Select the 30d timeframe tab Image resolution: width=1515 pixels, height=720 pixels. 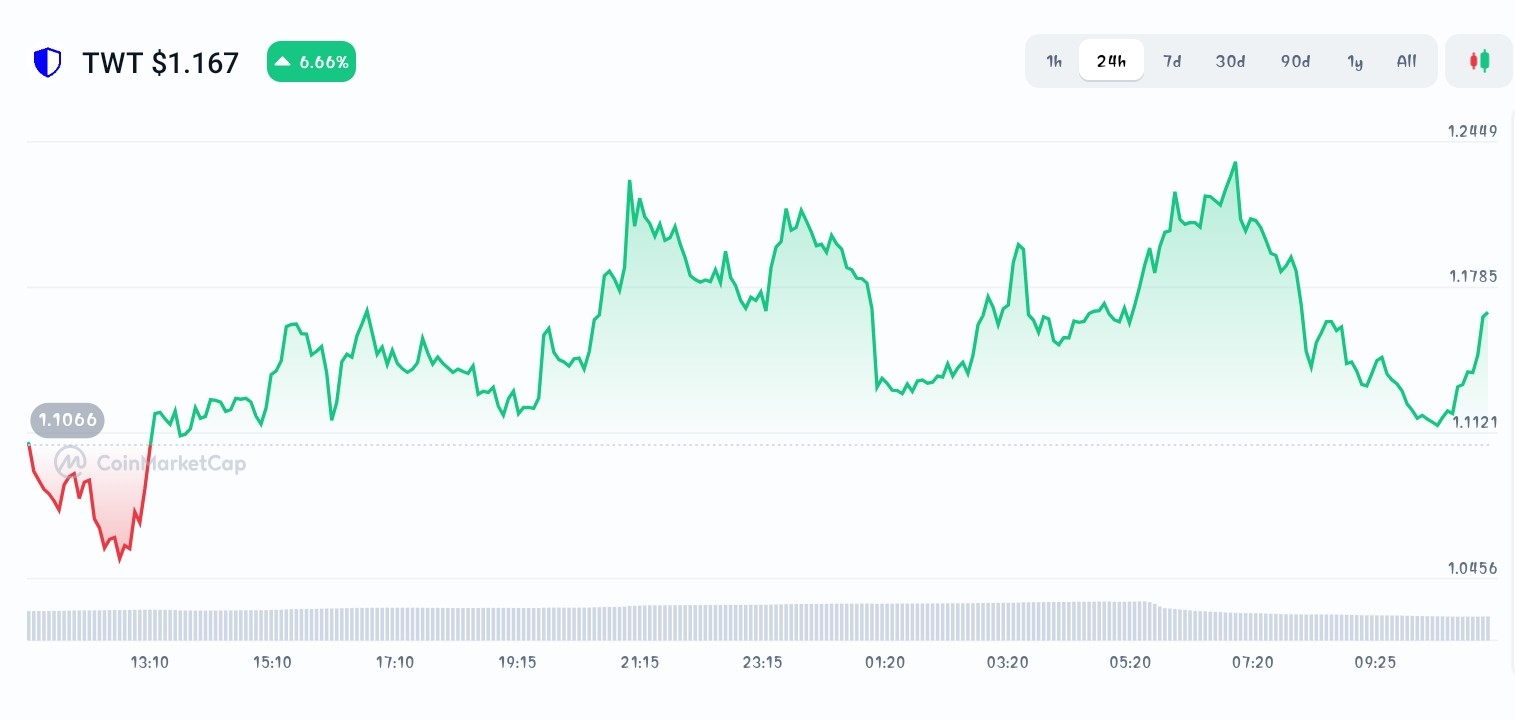1231,61
